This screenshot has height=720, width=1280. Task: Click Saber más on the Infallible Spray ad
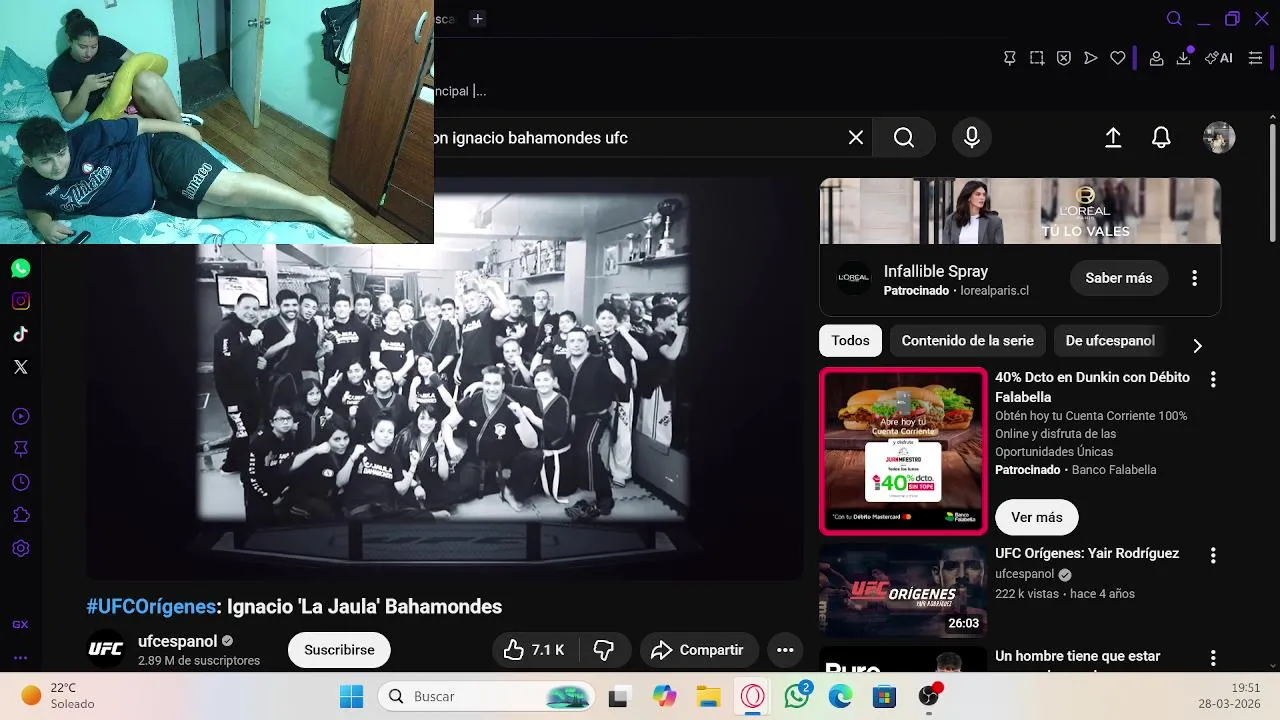point(1119,278)
